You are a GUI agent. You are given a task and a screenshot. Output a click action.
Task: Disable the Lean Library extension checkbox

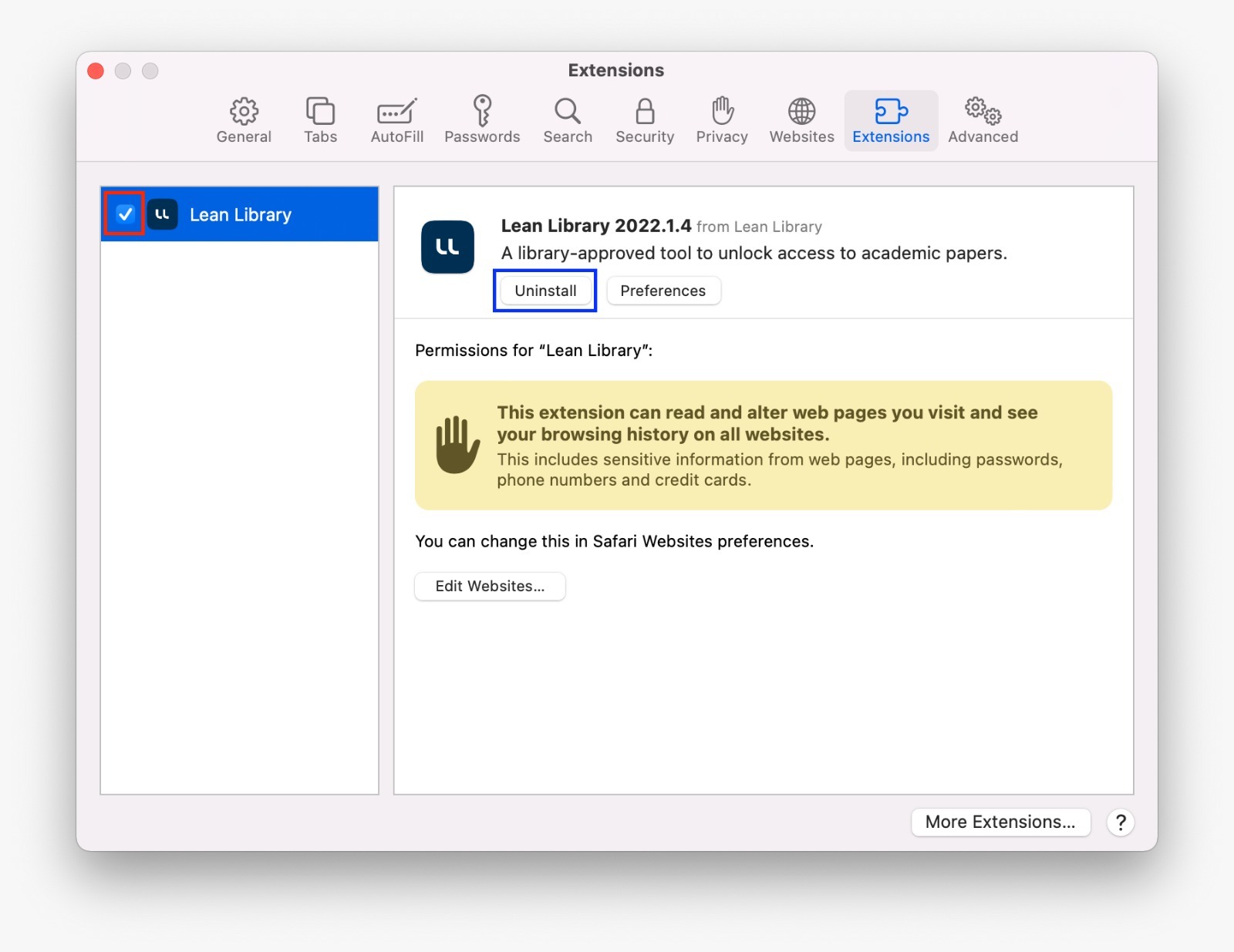125,214
